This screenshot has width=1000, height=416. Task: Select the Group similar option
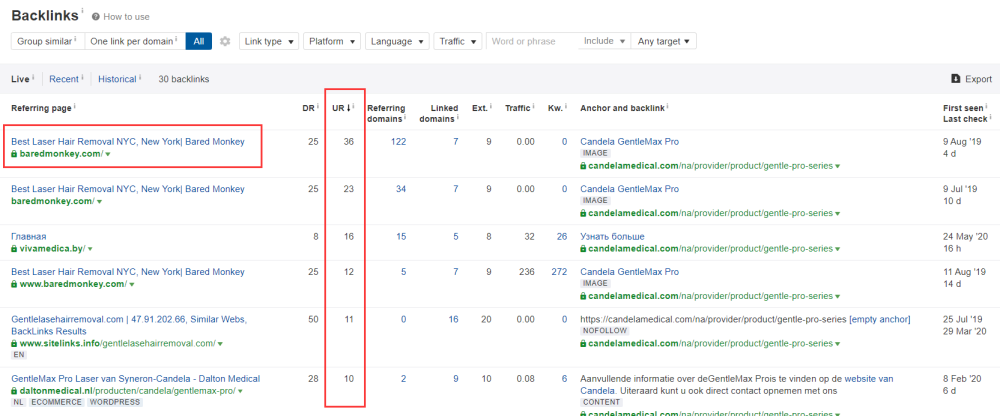(x=45, y=41)
